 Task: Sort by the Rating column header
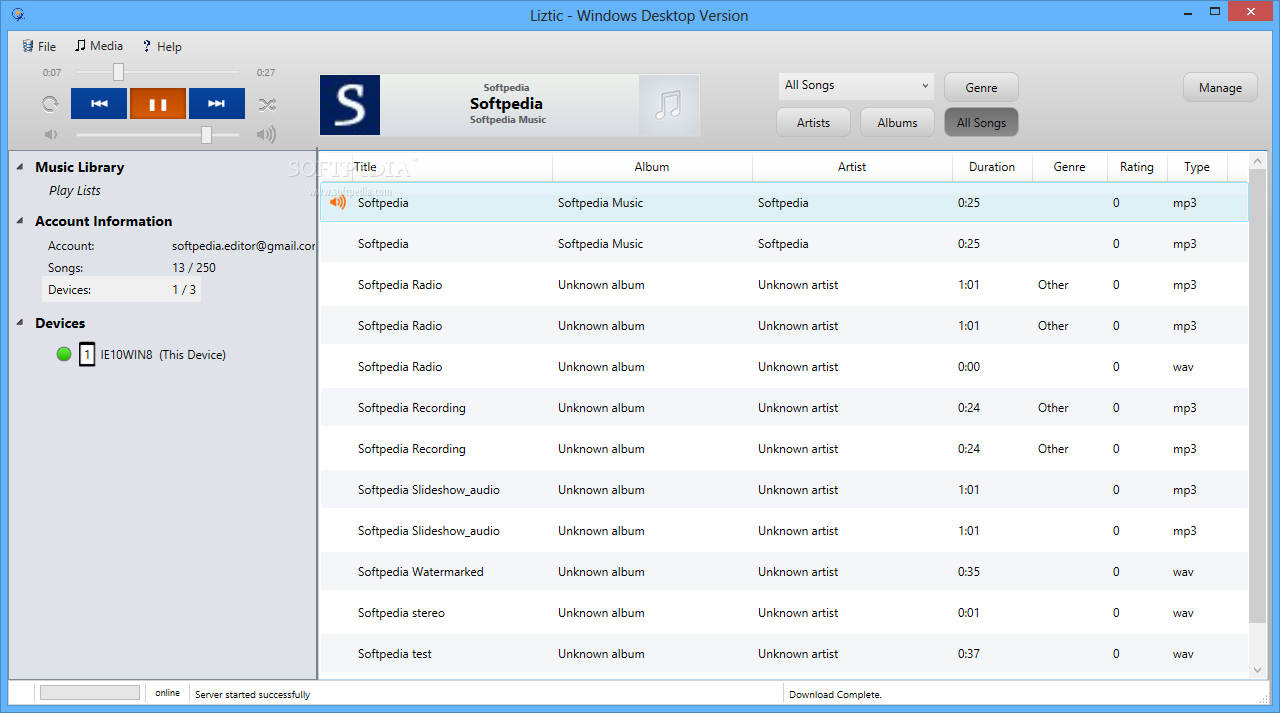point(1137,167)
